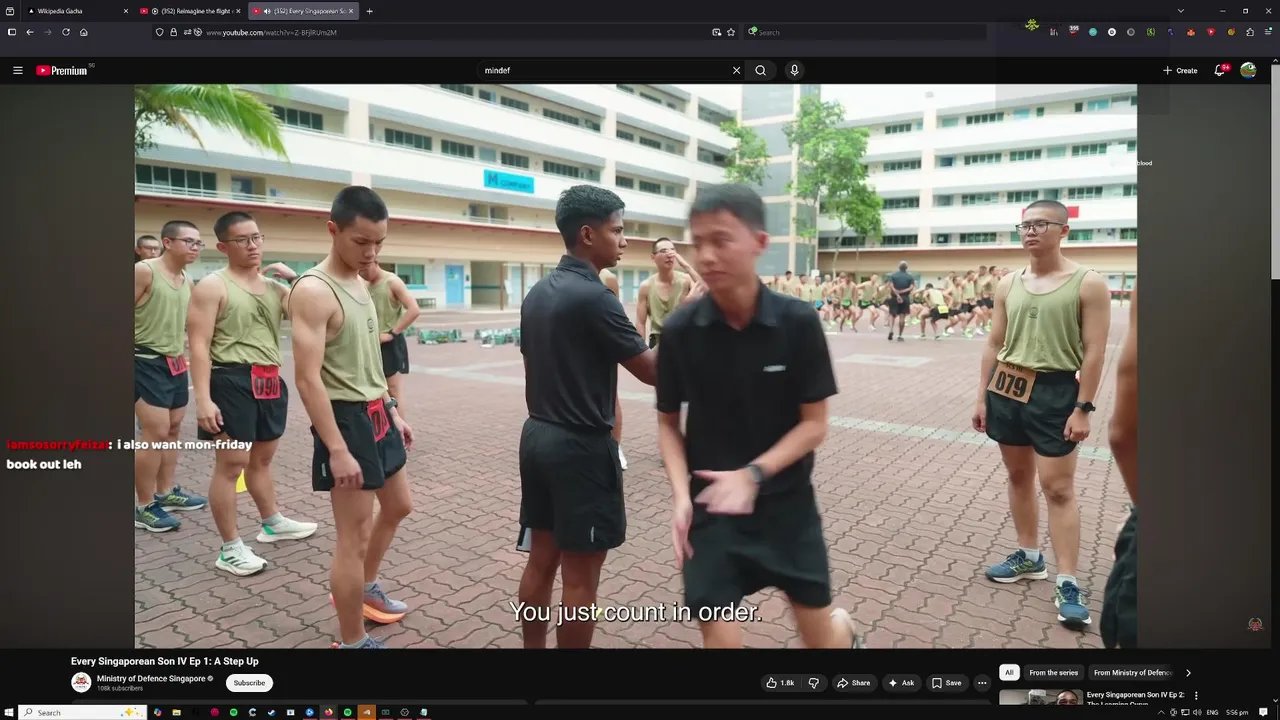The image size is (1280, 720).
Task: Show more filter chips with right arrow
Action: coord(1188,673)
